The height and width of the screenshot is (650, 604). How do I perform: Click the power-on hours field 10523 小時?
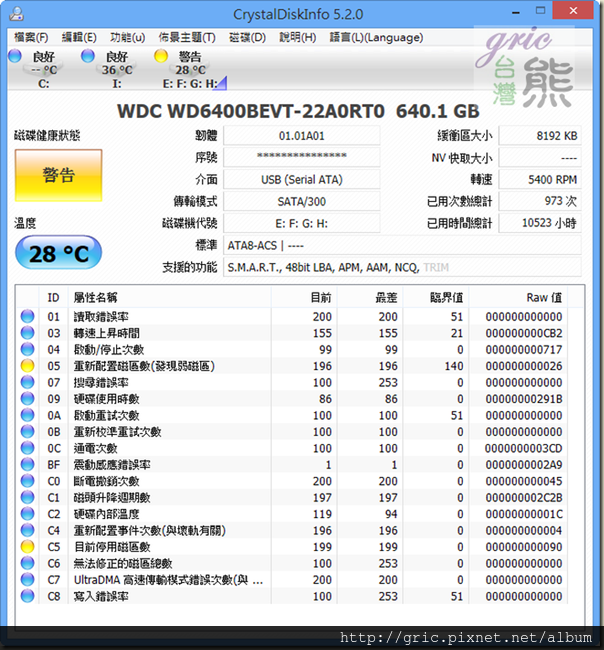pos(540,223)
